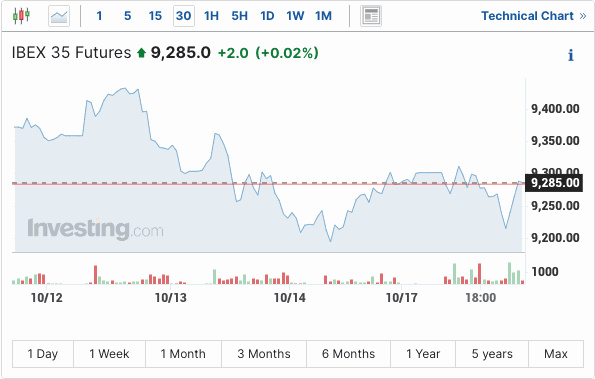Viewport: 595px width, 379px height.
Task: Select the 5H interval
Action: 239,16
